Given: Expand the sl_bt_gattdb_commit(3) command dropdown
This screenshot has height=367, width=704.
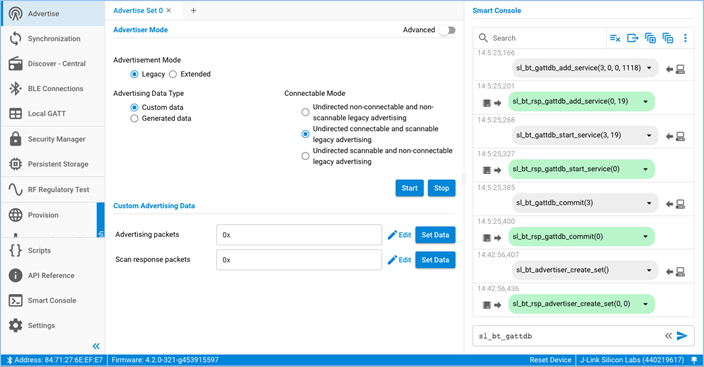Looking at the screenshot, I should (649, 203).
